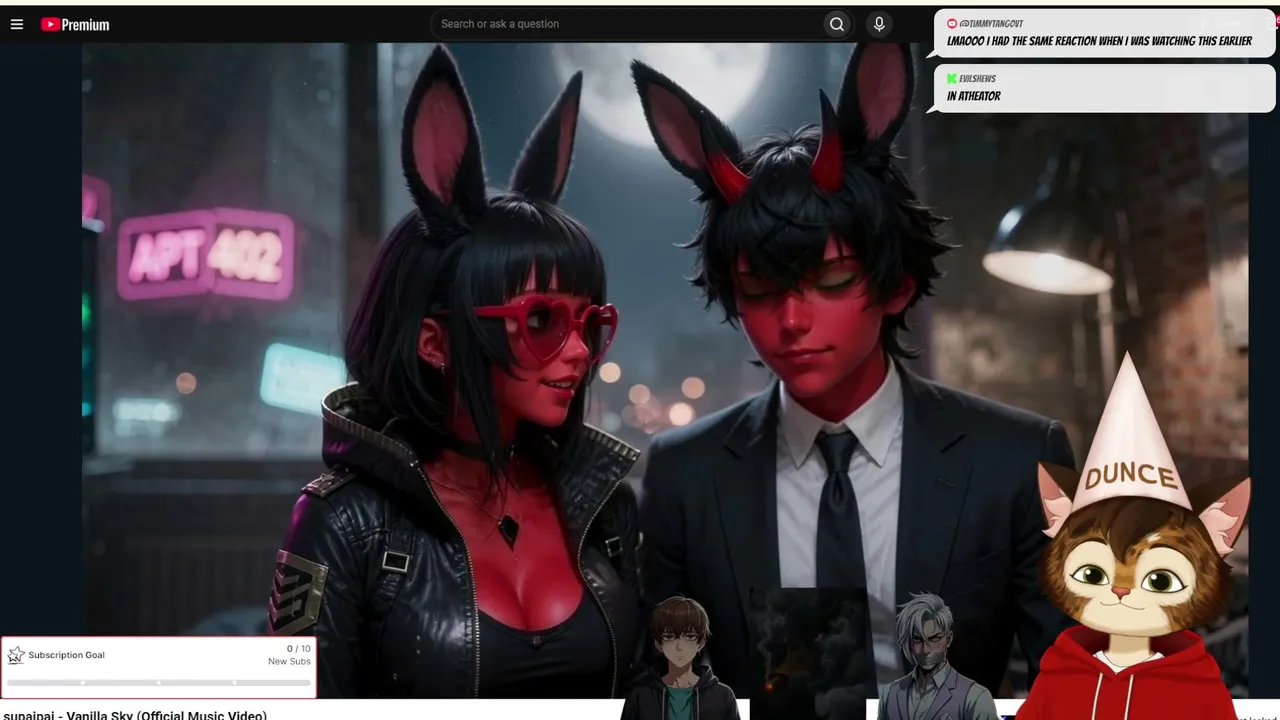Click the green Kick badge beside EVILSHEWS
The image size is (1280, 720).
(952, 79)
